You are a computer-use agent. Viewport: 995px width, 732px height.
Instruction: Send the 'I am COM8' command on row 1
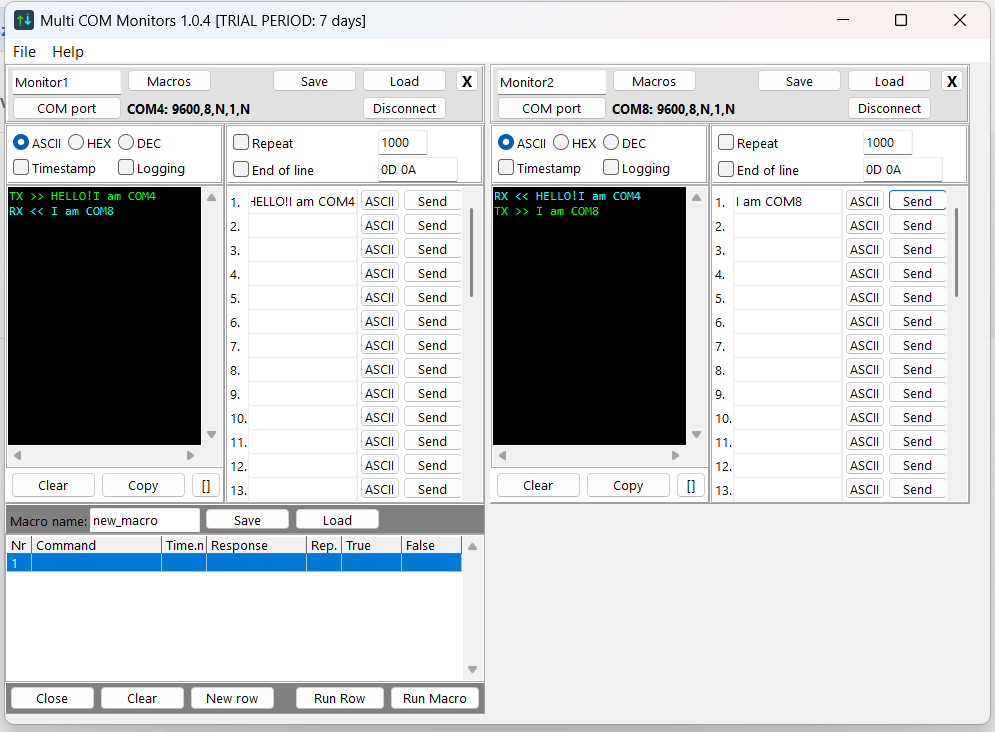pos(917,200)
